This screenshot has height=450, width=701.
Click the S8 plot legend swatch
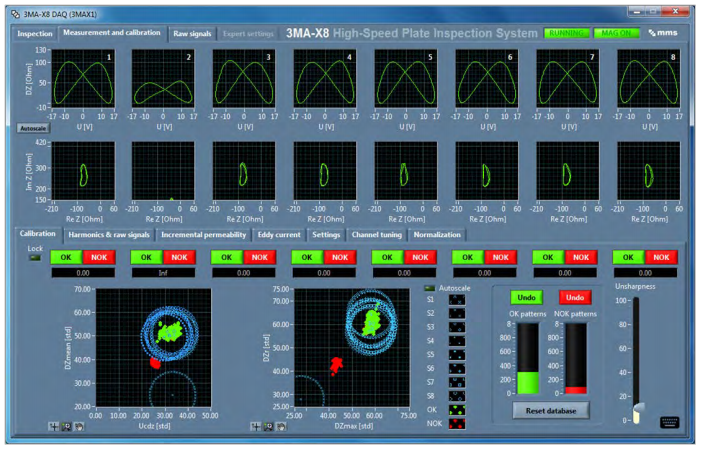coord(456,397)
